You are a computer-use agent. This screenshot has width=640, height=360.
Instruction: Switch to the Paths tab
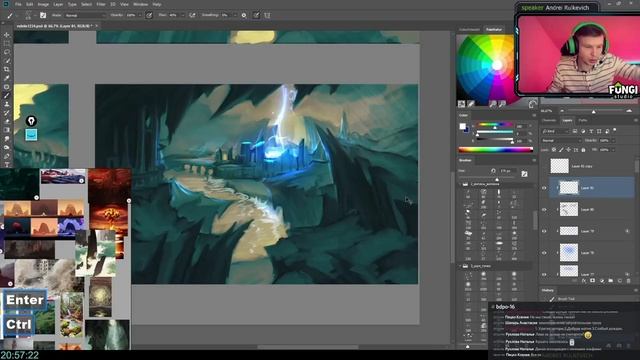click(583, 120)
